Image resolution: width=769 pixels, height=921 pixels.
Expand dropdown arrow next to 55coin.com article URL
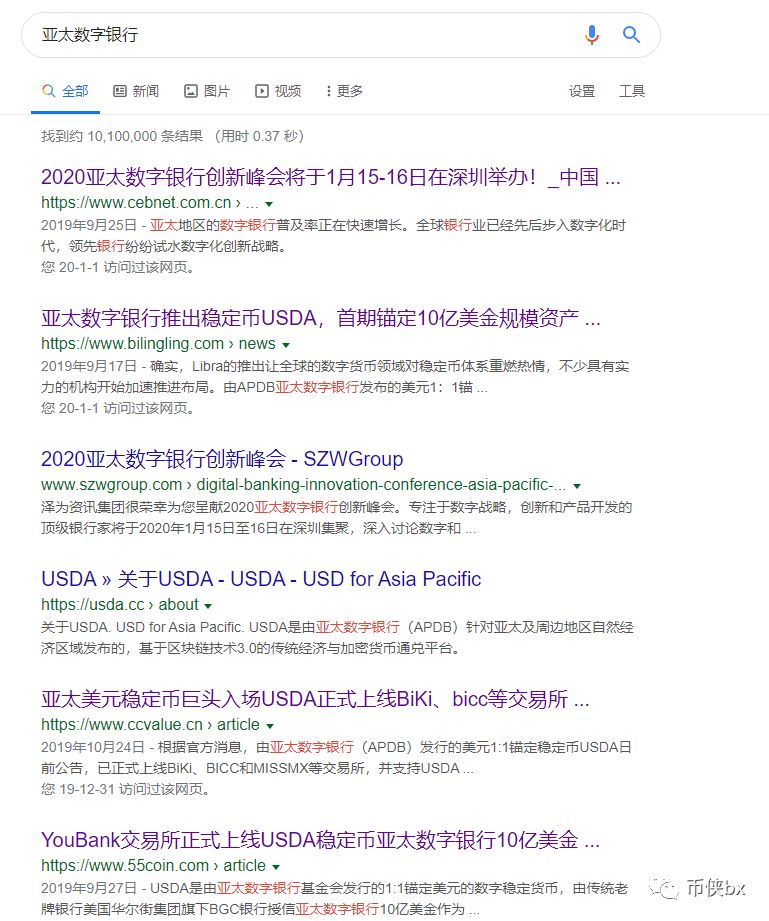tap(276, 867)
